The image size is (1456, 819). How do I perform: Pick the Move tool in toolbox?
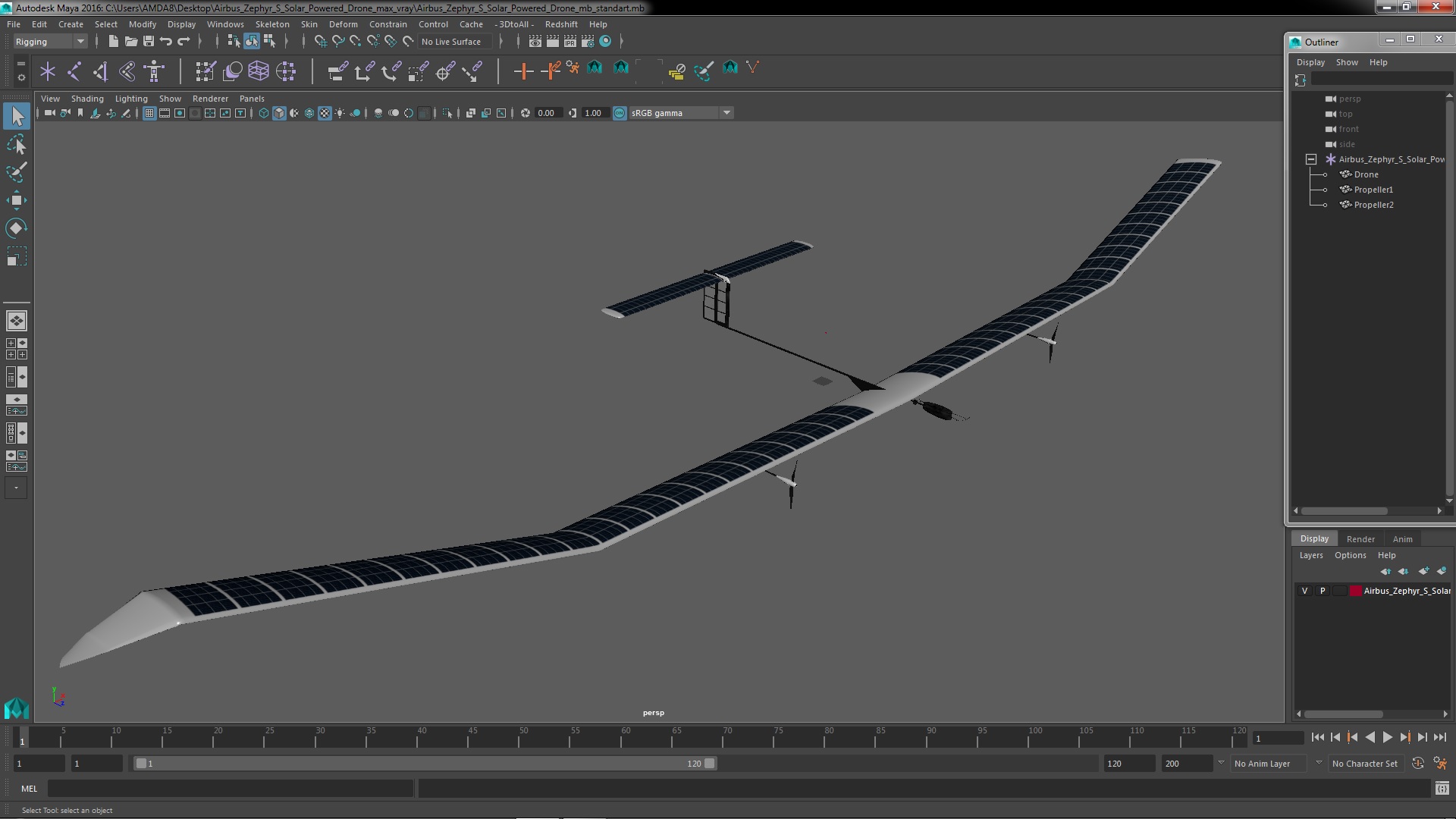pos(17,200)
